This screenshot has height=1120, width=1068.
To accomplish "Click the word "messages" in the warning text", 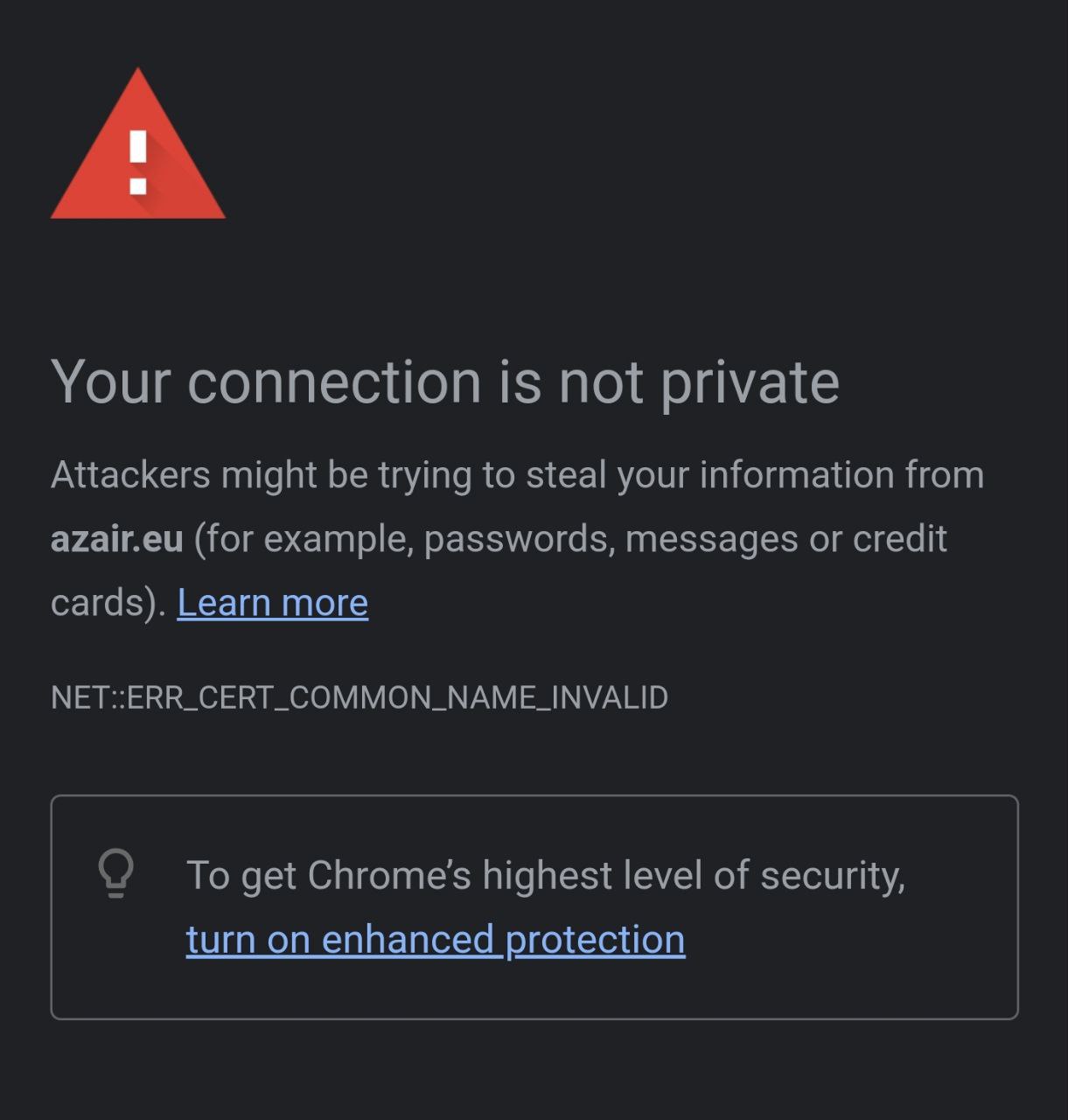I will (x=711, y=539).
